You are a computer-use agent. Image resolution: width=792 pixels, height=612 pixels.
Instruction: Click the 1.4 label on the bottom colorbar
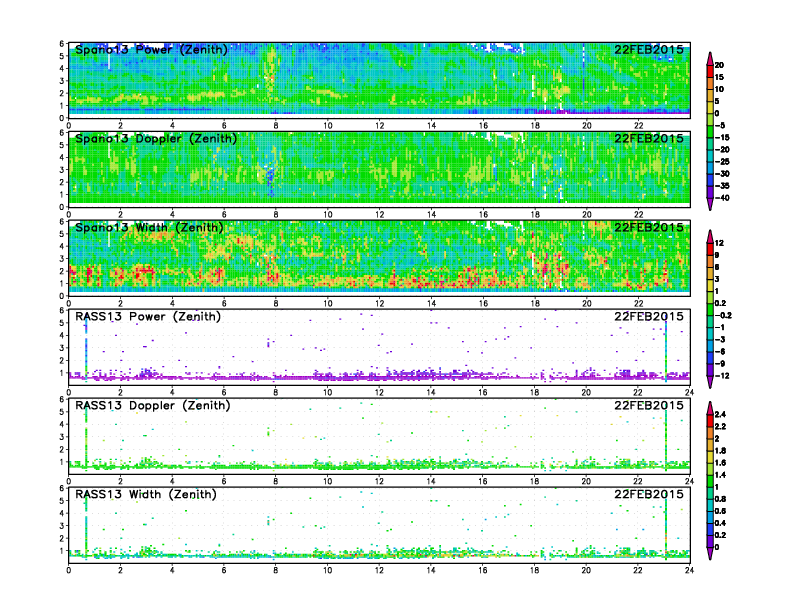[x=721, y=475]
